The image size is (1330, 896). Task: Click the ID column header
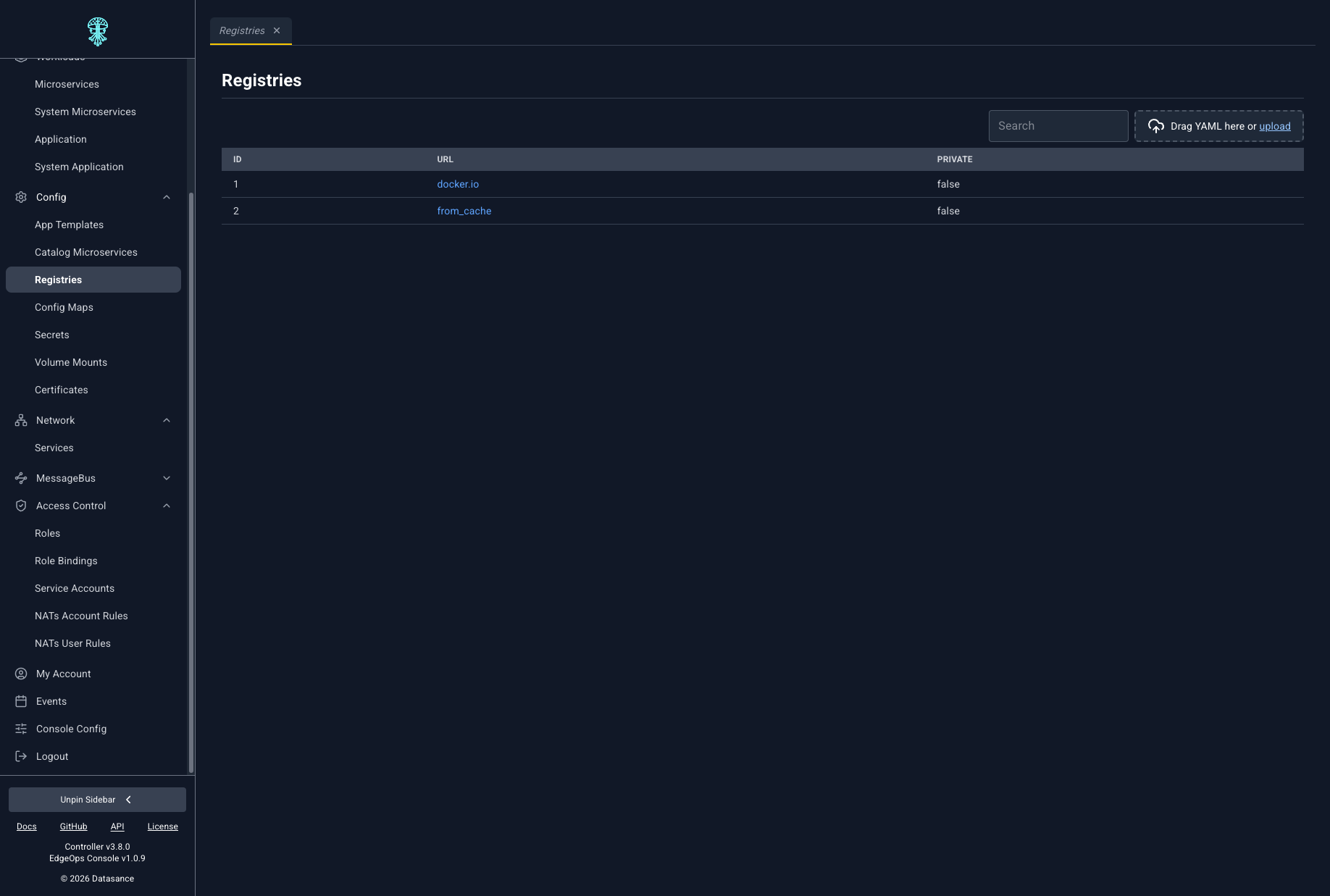[238, 159]
